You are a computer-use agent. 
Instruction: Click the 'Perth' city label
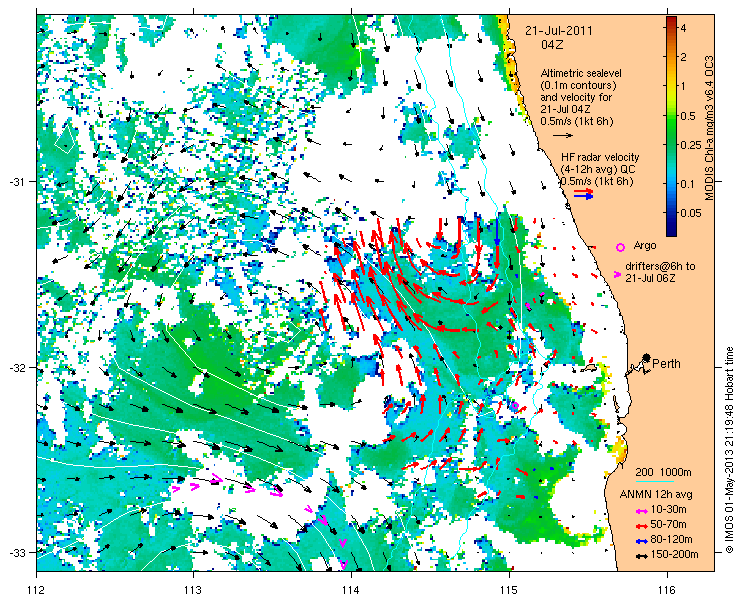[x=666, y=363]
